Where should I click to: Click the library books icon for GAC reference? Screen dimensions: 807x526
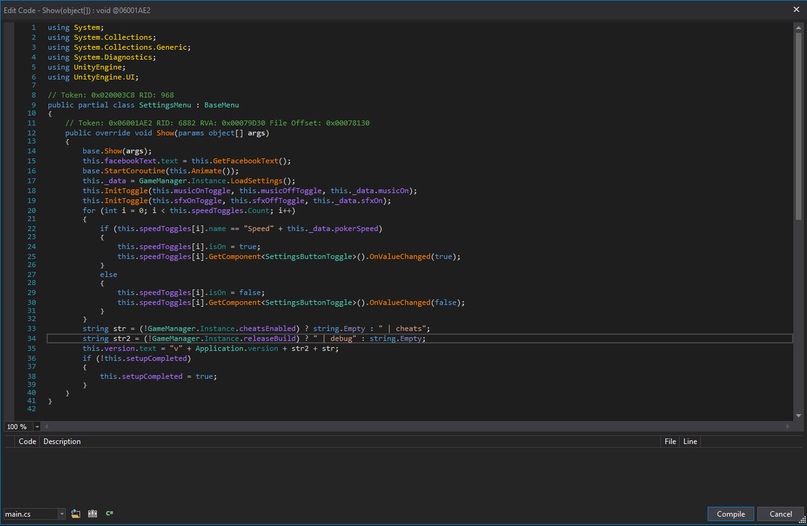click(x=92, y=514)
